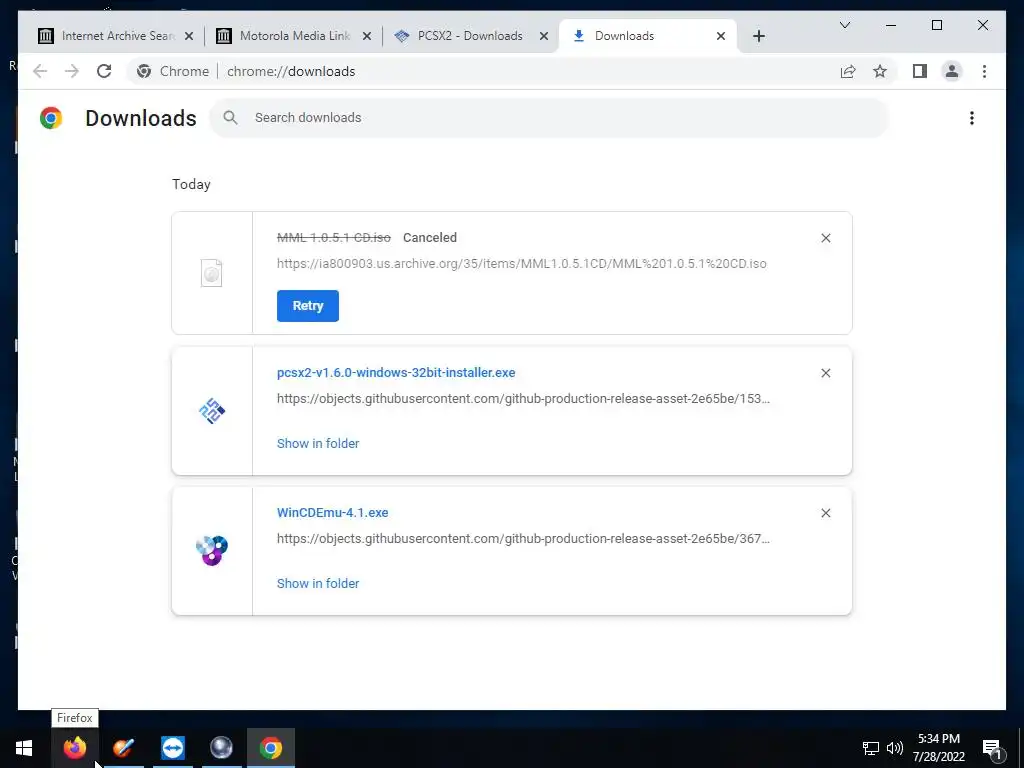Expand the tab search chevron
The height and width of the screenshot is (768, 1024).
[x=844, y=25]
